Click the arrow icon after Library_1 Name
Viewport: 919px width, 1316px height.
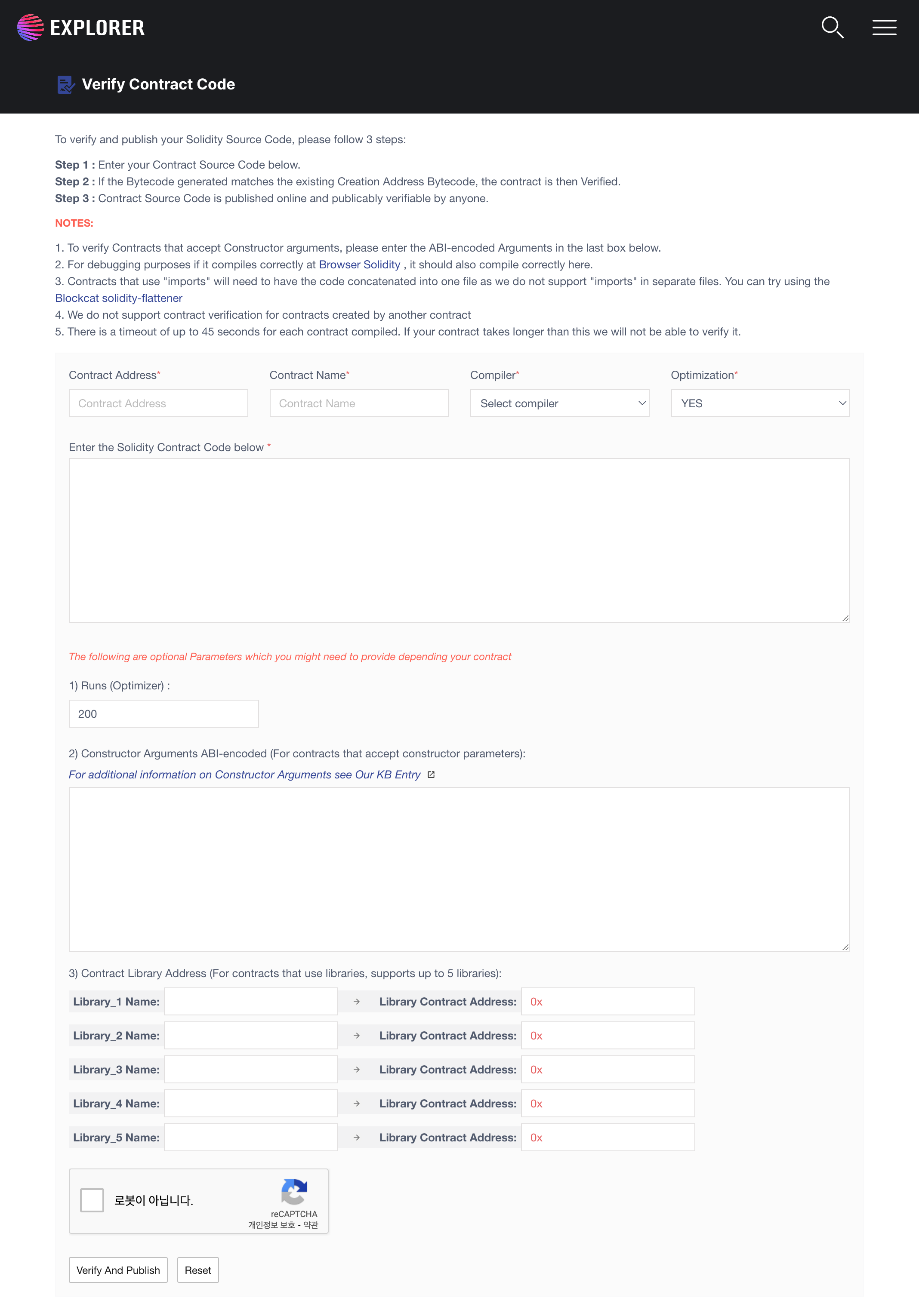tap(357, 1001)
